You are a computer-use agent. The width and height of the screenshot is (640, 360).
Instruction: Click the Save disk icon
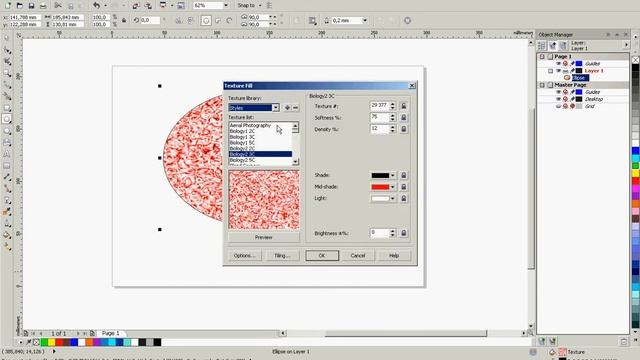point(31,5)
